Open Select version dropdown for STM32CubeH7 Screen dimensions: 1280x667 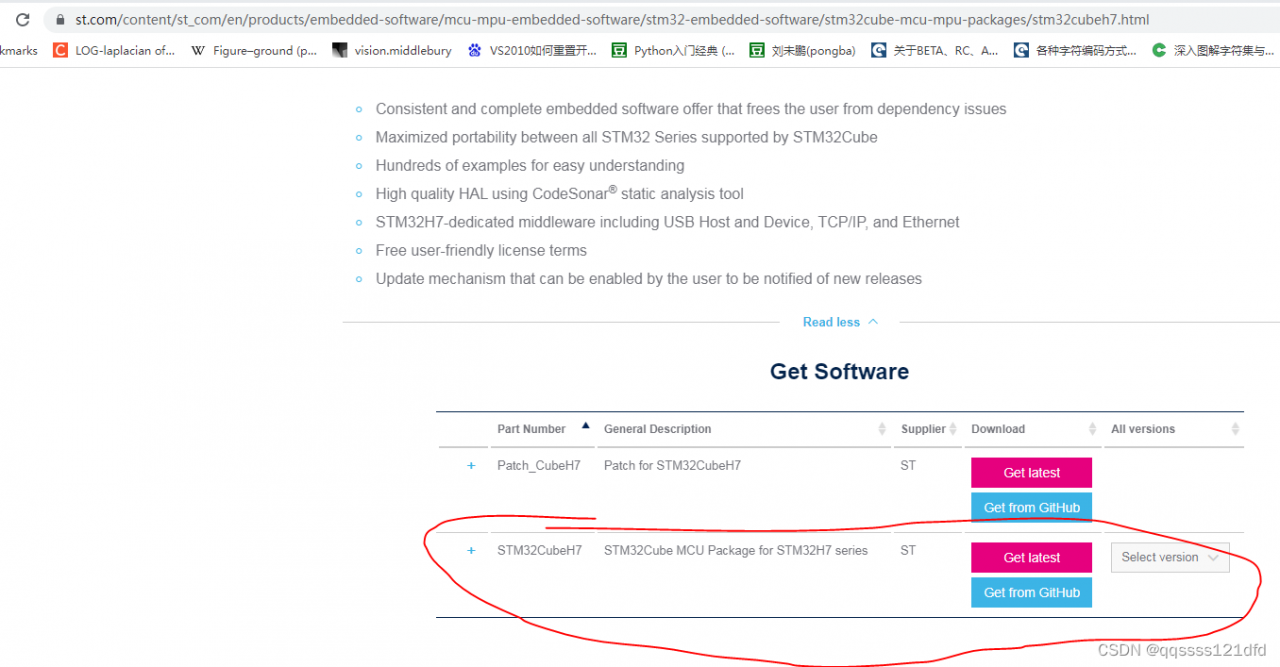point(1170,557)
